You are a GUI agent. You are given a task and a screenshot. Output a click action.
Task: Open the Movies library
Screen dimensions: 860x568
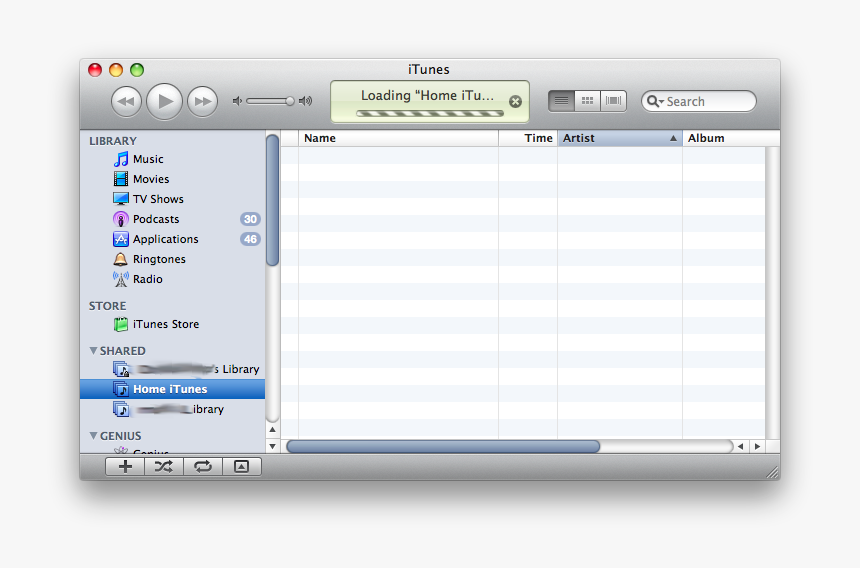[x=151, y=179]
